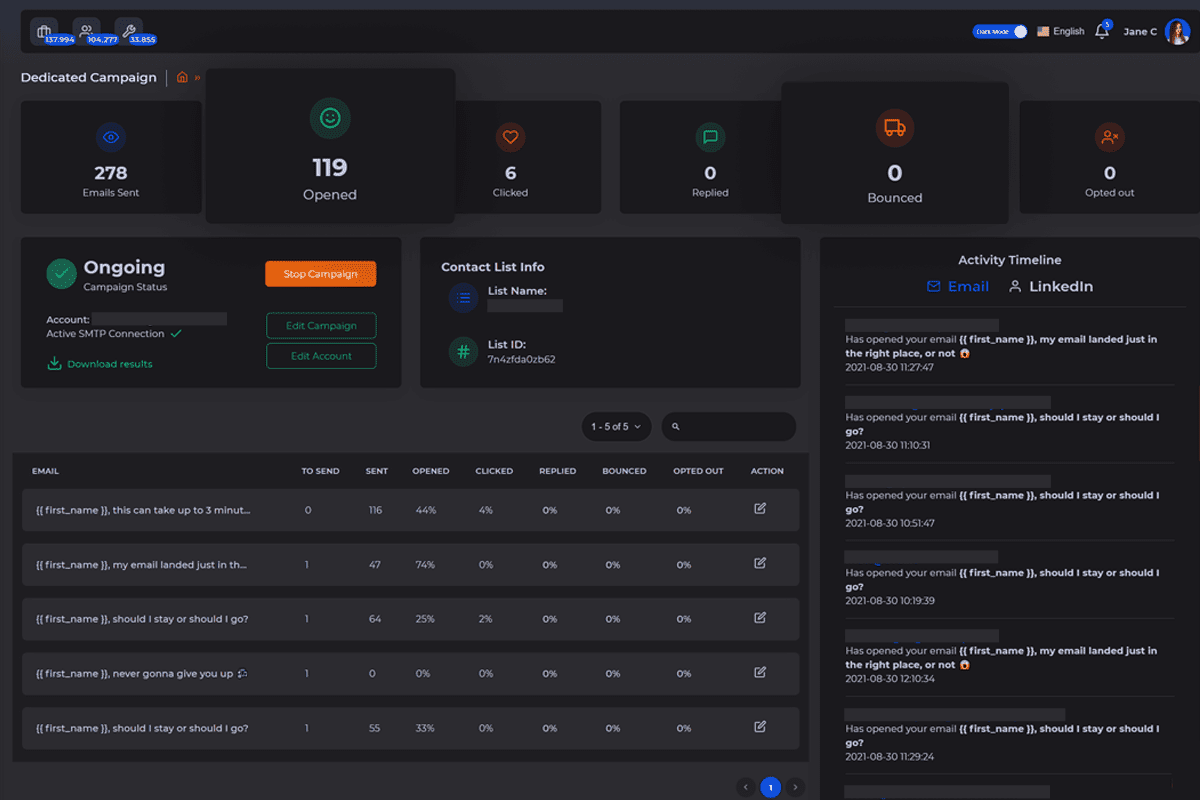Open the notifications bell
The height and width of the screenshot is (800, 1200).
pos(1102,32)
